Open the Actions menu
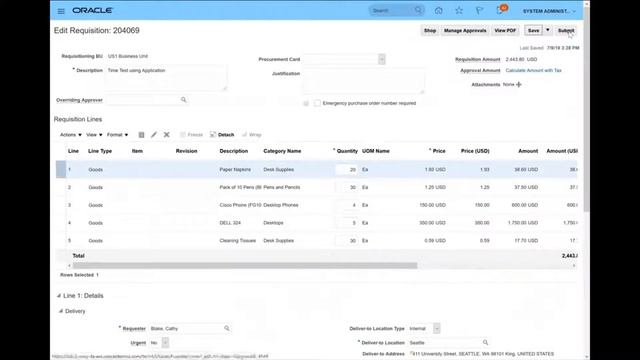640x360 pixels. coord(71,135)
